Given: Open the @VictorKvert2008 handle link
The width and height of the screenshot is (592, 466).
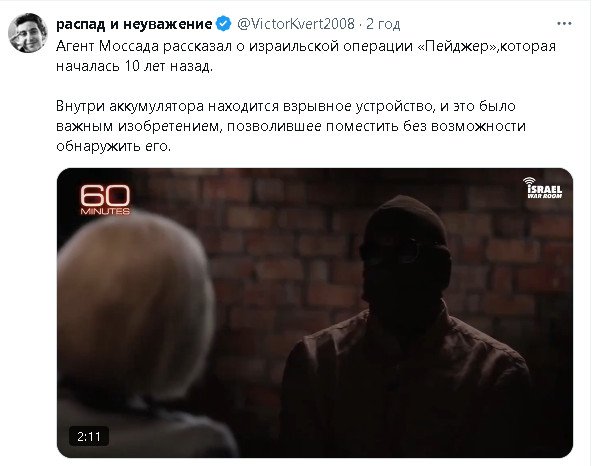Looking at the screenshot, I should tap(296, 24).
